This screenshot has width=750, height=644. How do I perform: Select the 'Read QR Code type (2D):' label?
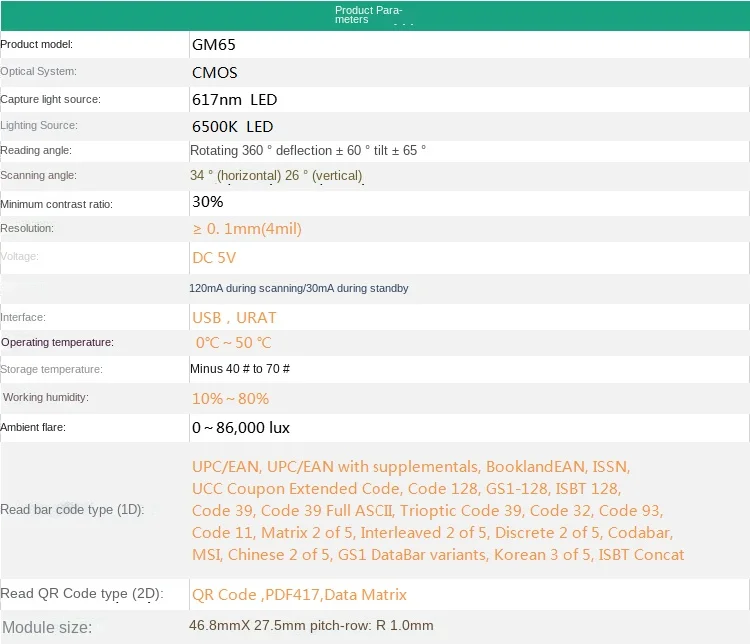(x=82, y=594)
